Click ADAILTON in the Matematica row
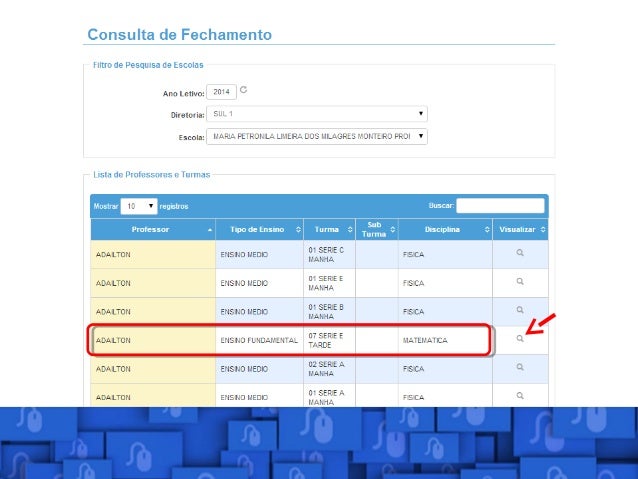The height and width of the screenshot is (479, 638). pyautogui.click(x=113, y=340)
